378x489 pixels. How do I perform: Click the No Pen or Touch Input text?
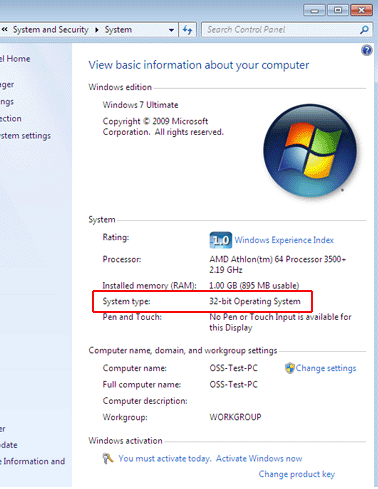280,322
